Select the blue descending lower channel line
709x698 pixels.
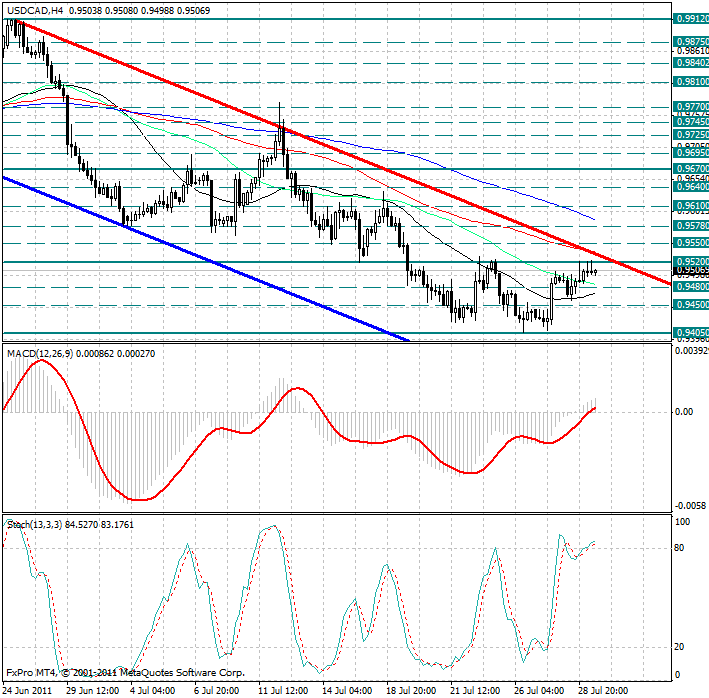200,257
